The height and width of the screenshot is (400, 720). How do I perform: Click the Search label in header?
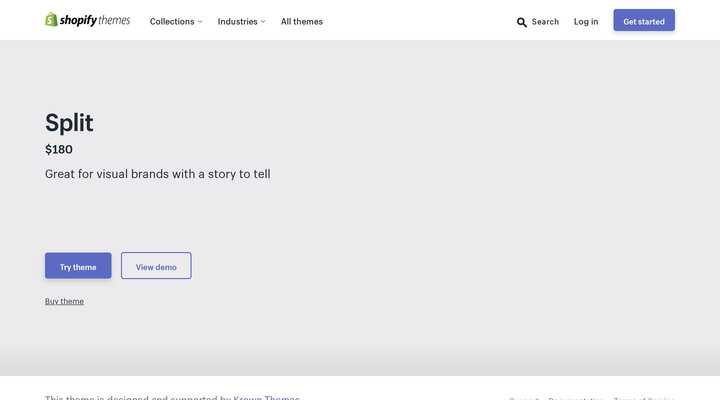click(x=545, y=21)
